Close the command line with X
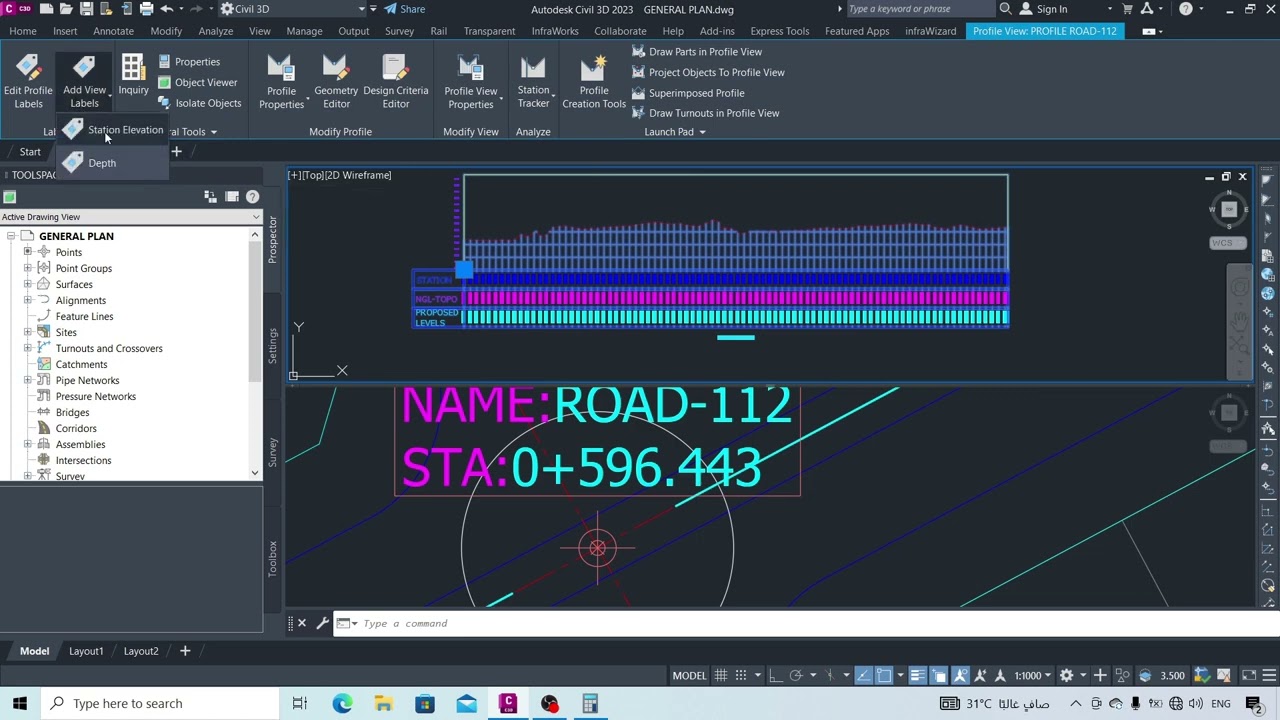Screen dimensions: 1280x720 click(302, 623)
